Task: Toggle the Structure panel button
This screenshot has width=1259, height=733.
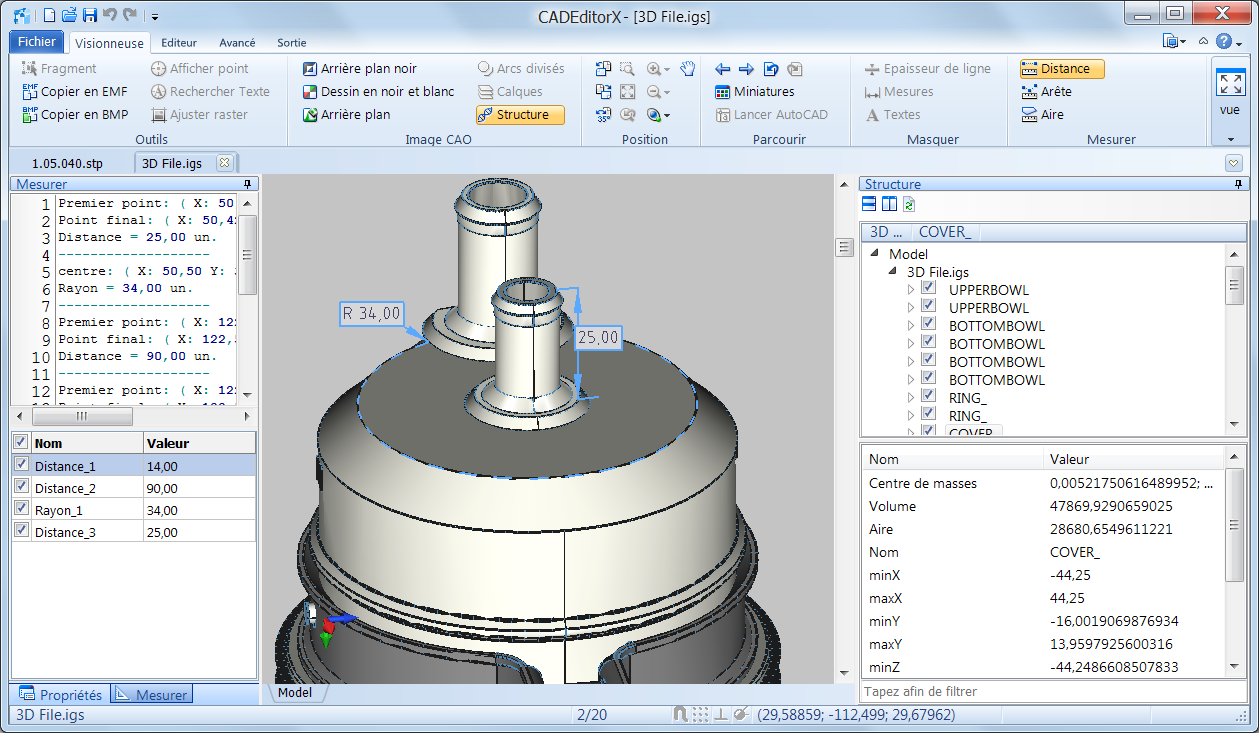Action: [520, 115]
